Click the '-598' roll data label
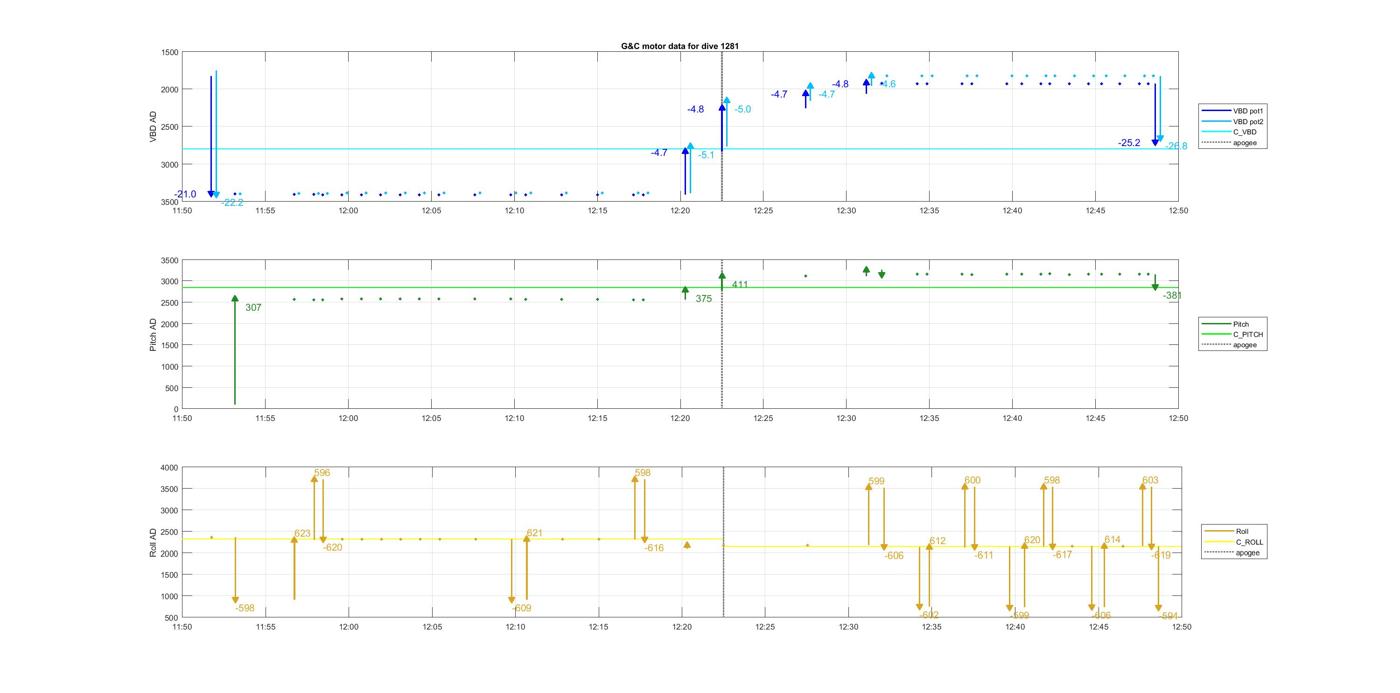Viewport: 1400px width, 693px height. pos(244,608)
